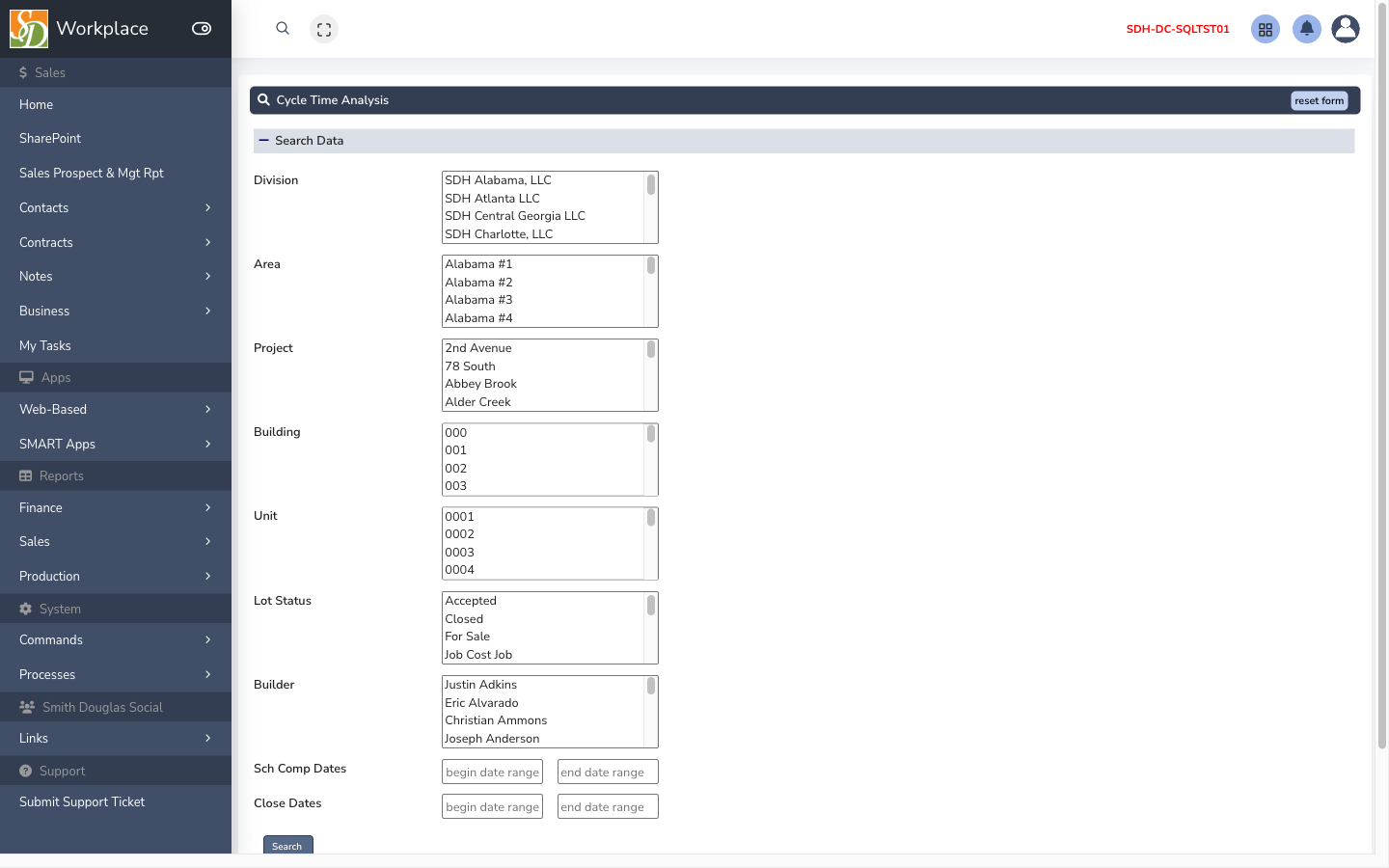Click the gear icon beside System header
Screen dimensions: 1389x868
pos(26,609)
